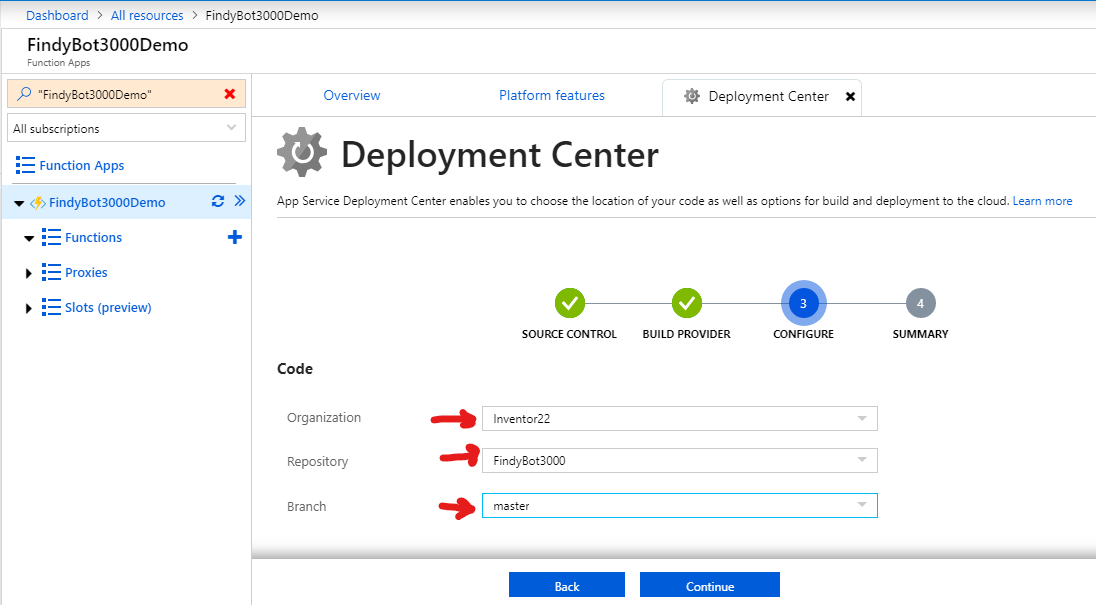Navigate to All resources breadcrumb

147,15
